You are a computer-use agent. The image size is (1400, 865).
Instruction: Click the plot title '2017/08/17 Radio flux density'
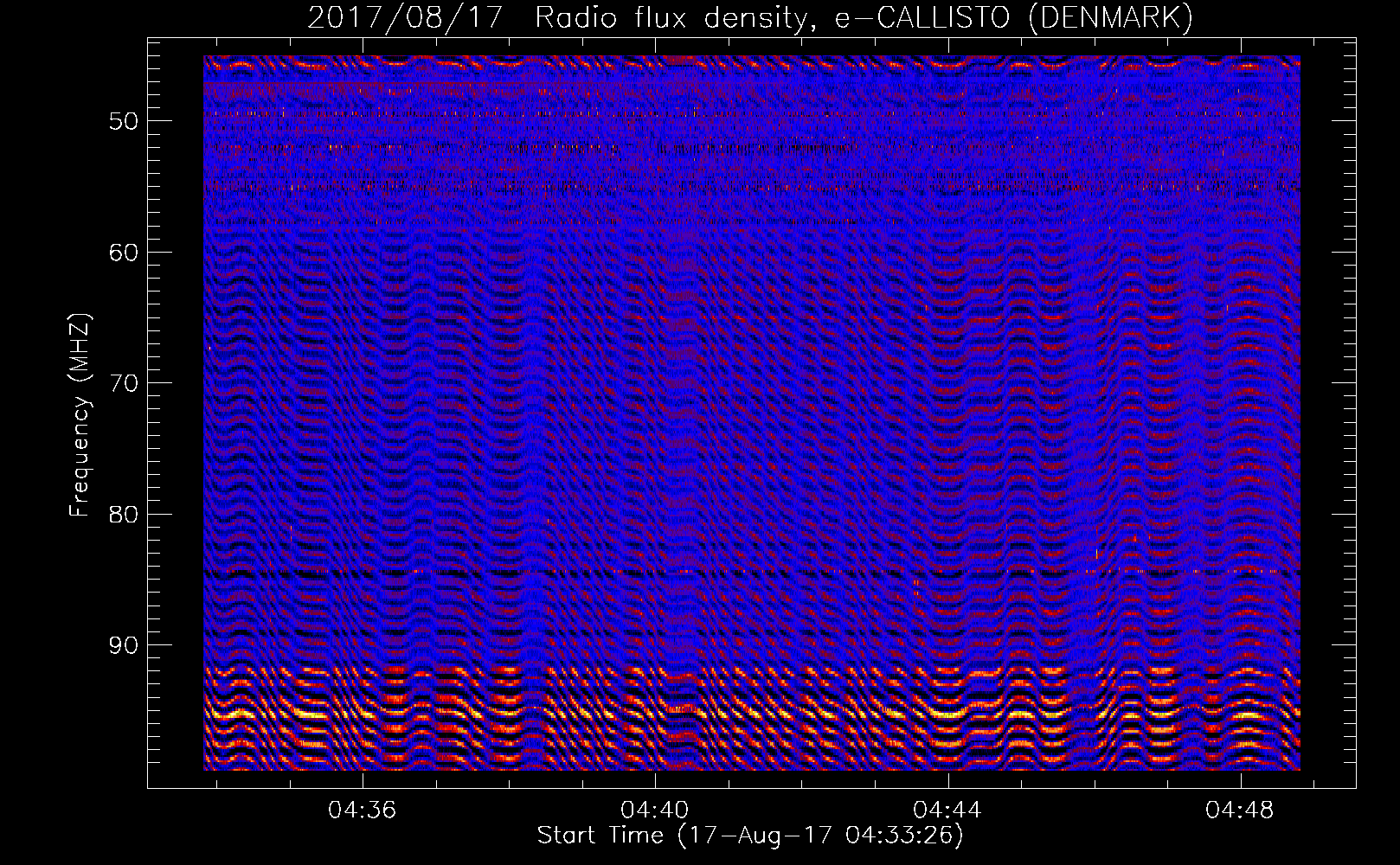point(750,18)
